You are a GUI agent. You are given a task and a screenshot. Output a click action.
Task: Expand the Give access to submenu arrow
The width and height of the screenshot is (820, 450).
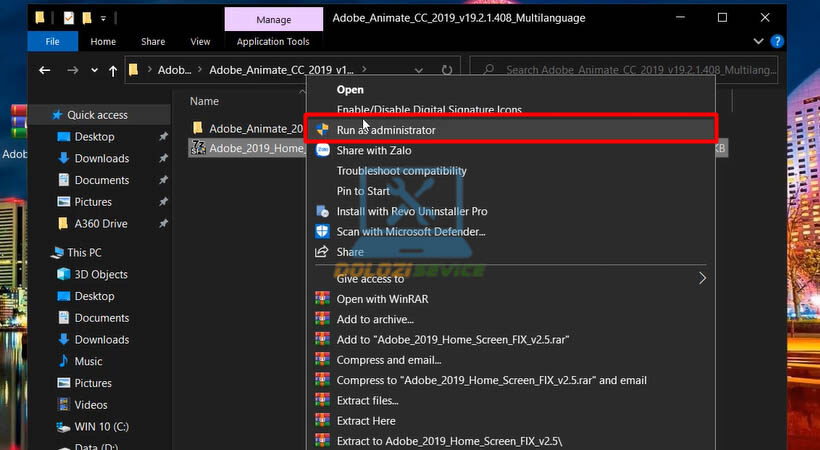702,279
